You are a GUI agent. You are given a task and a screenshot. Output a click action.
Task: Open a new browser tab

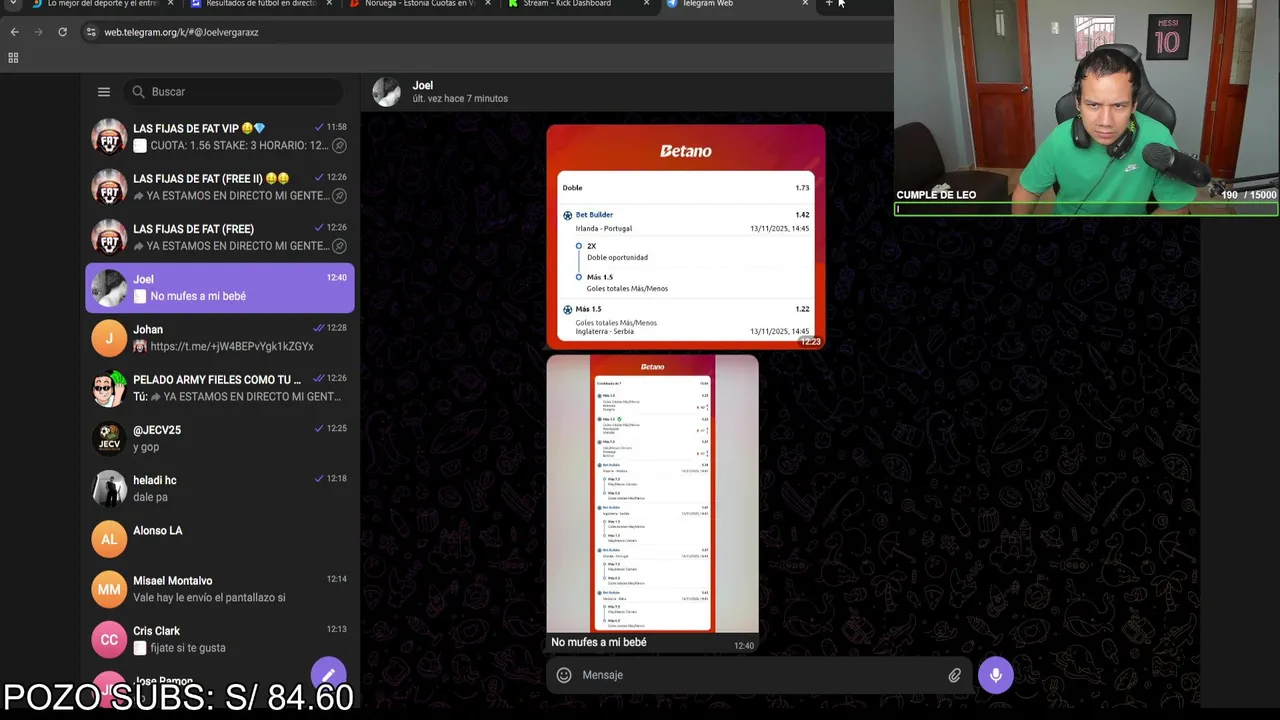pyautogui.click(x=829, y=4)
